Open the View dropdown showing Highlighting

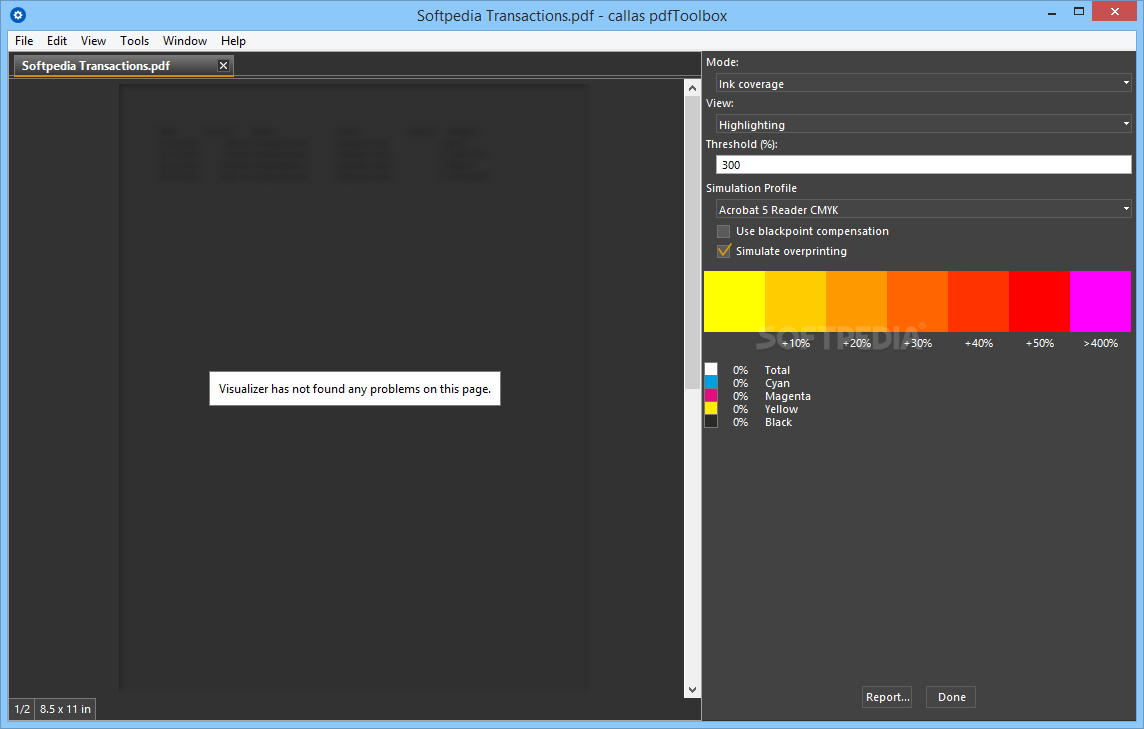(x=923, y=124)
